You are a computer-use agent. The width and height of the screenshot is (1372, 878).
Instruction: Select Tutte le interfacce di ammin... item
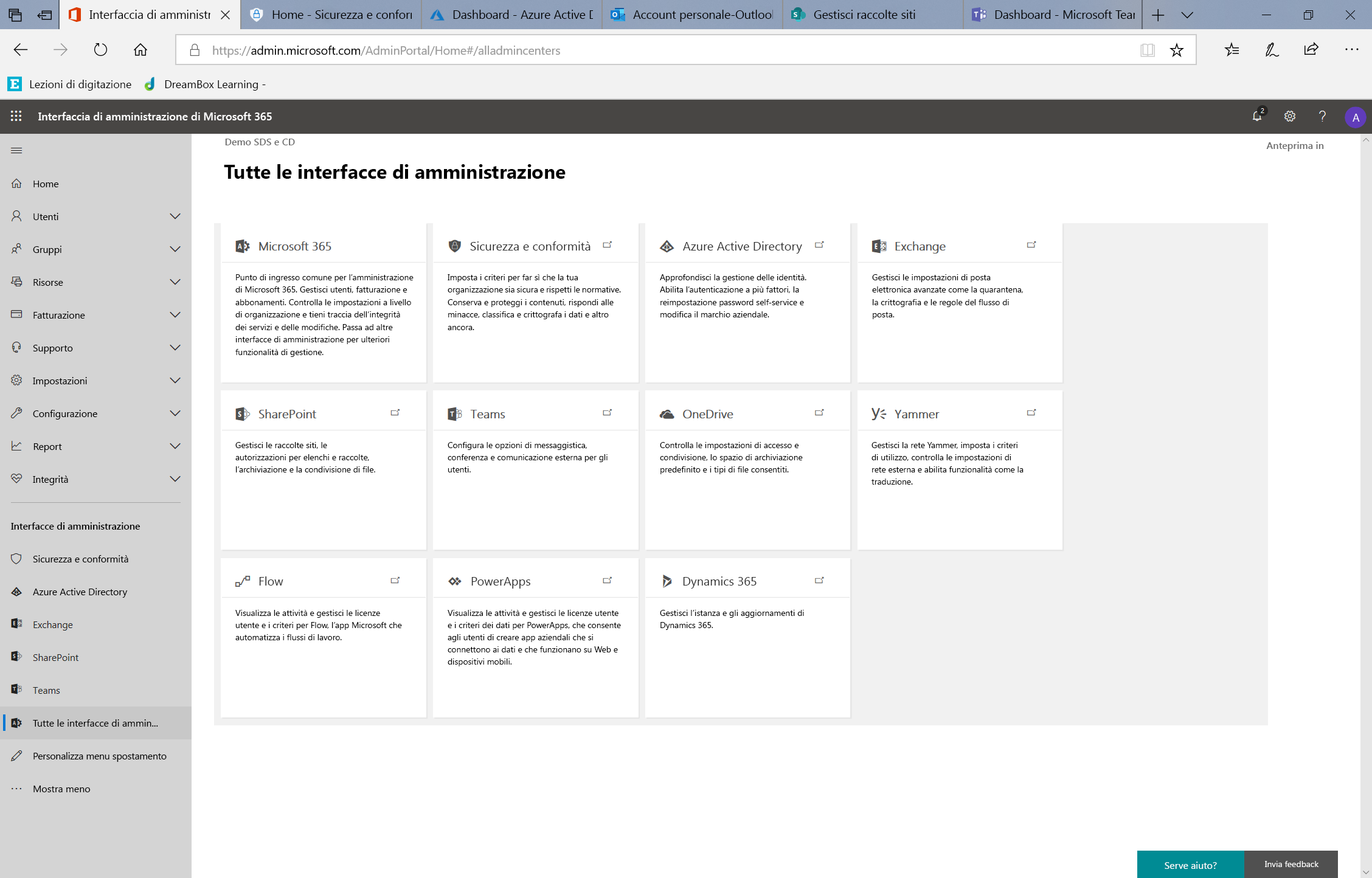pos(95,723)
